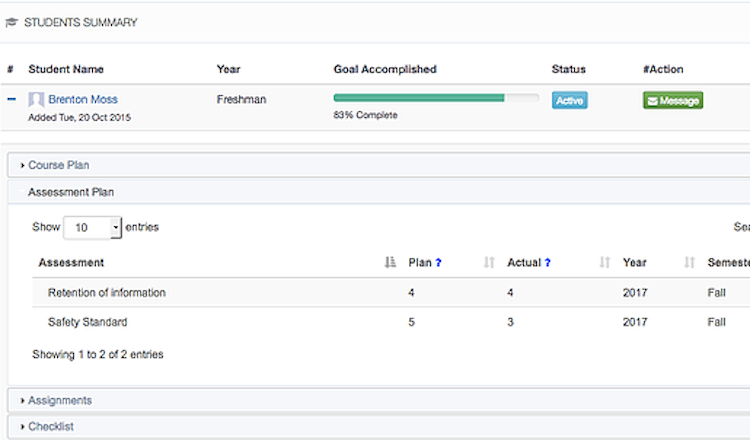Send a message with the Message button
Screen dimensions: 750x440
click(x=673, y=100)
